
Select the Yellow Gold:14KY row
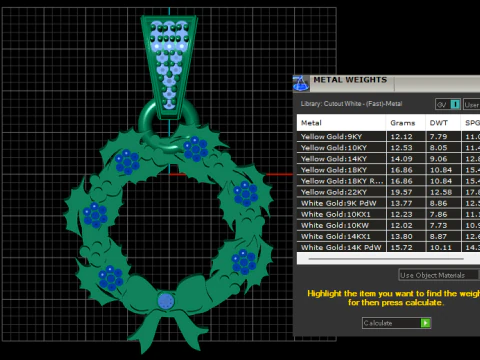pyautogui.click(x=388, y=159)
